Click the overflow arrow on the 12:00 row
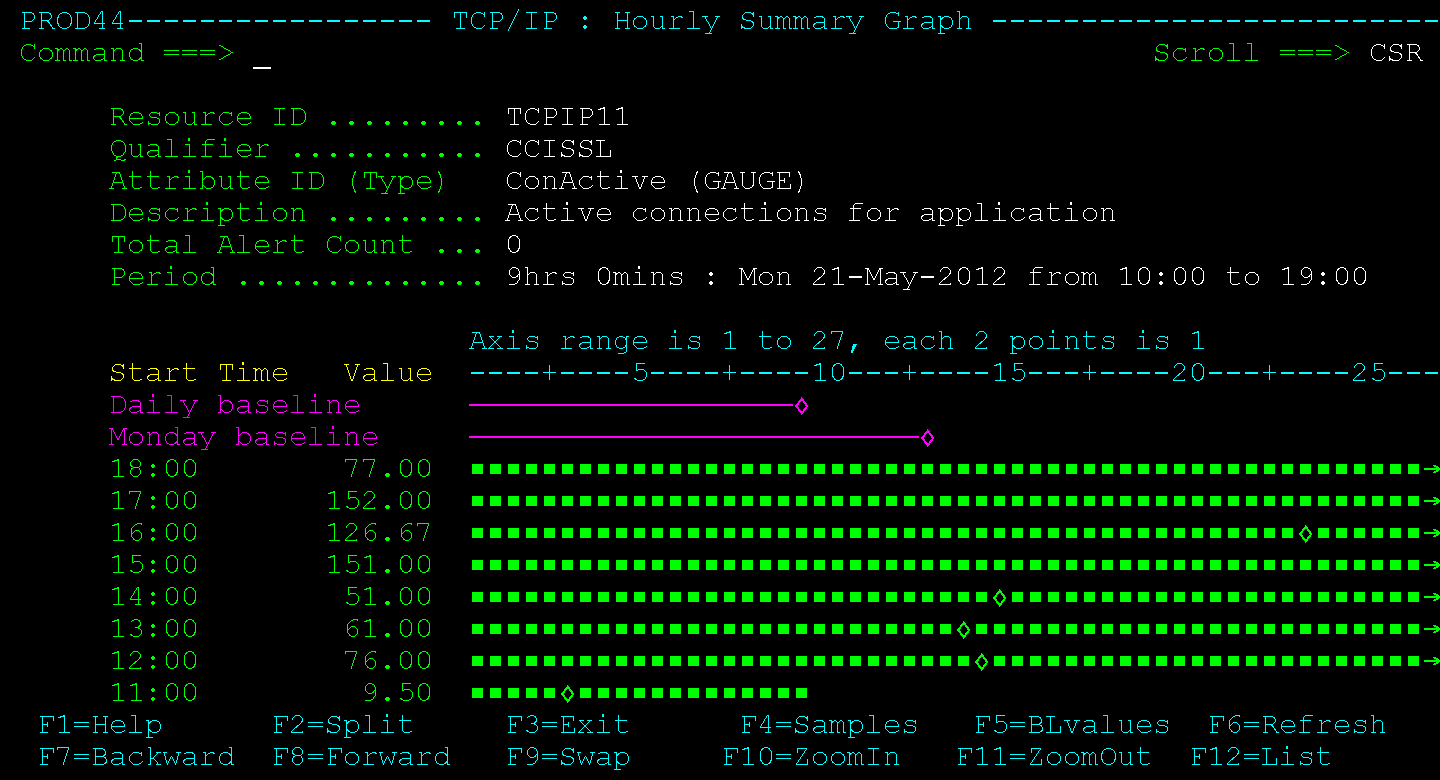This screenshot has width=1440, height=780. coord(1432,660)
